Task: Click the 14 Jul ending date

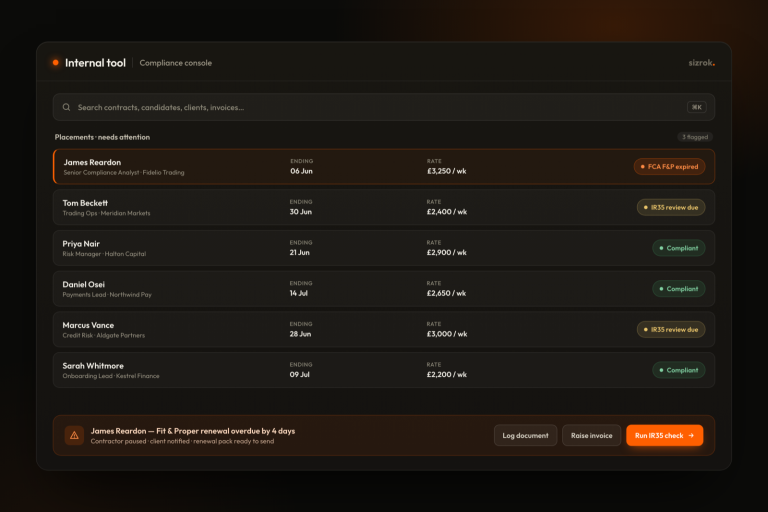Action: [x=298, y=293]
